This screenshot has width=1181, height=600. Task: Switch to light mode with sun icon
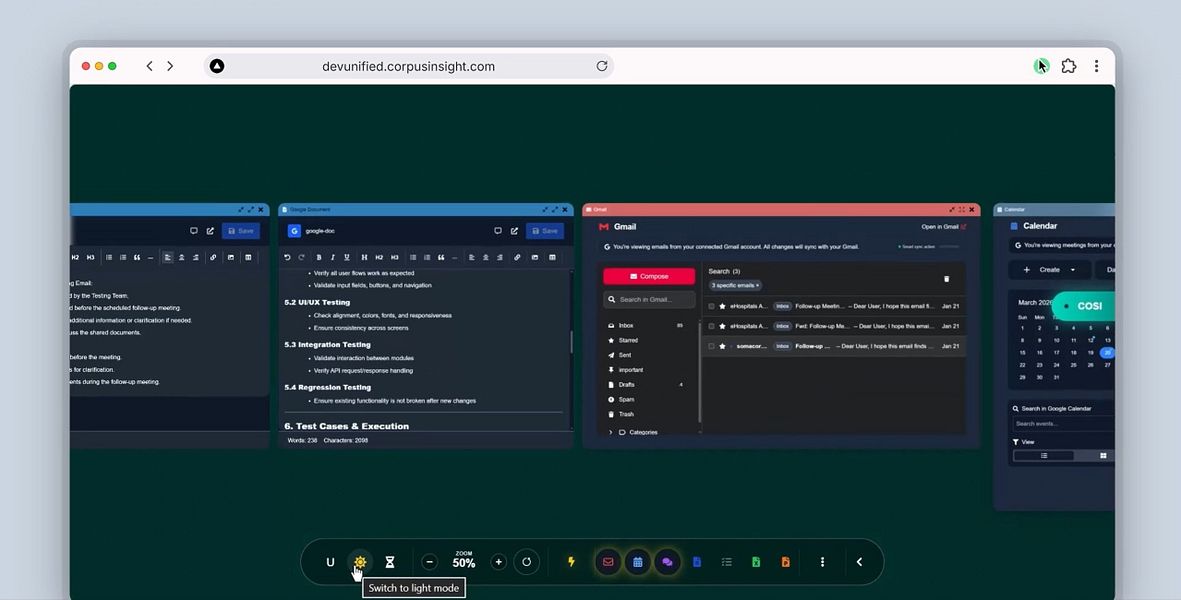(x=360, y=562)
